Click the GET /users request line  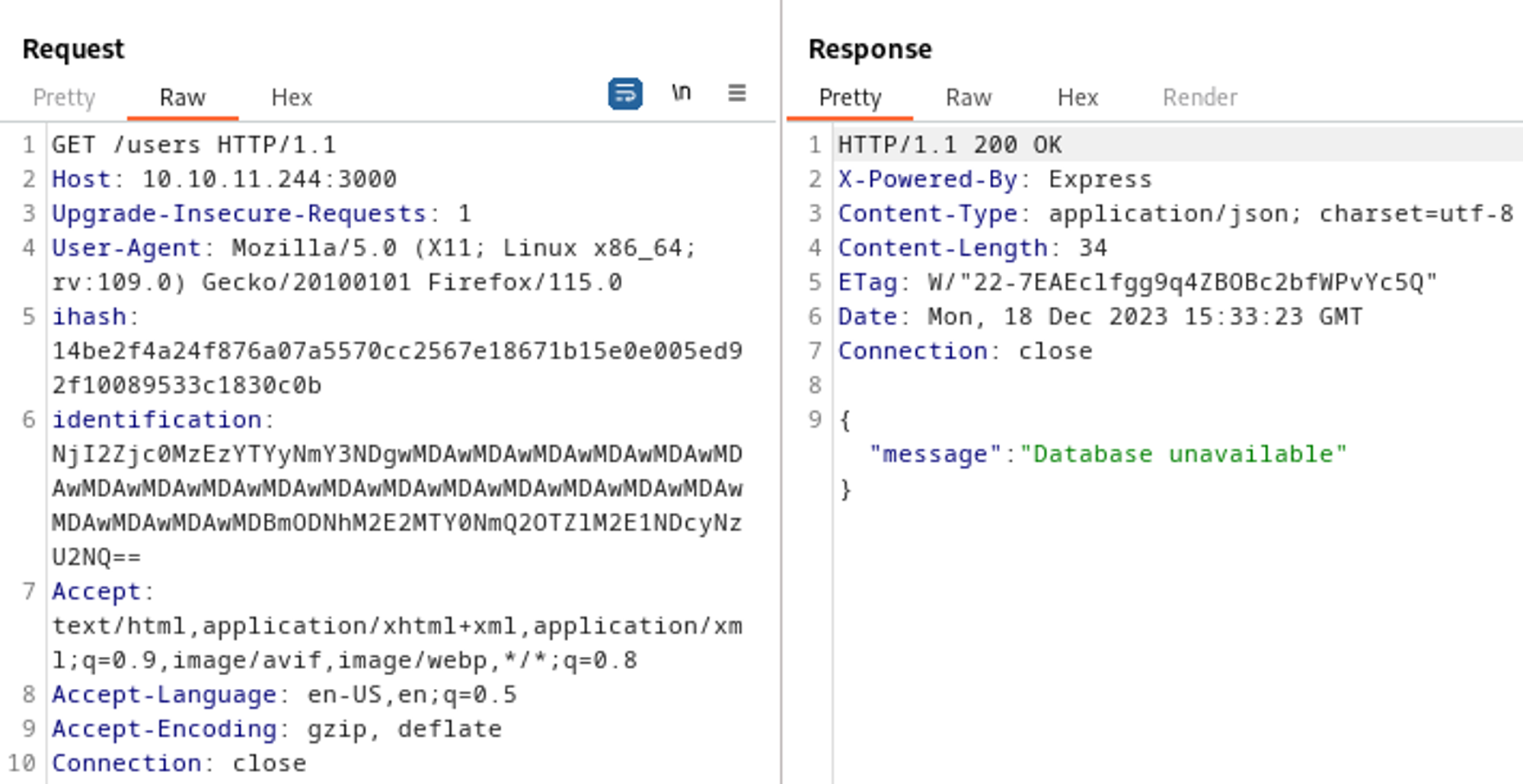point(193,145)
